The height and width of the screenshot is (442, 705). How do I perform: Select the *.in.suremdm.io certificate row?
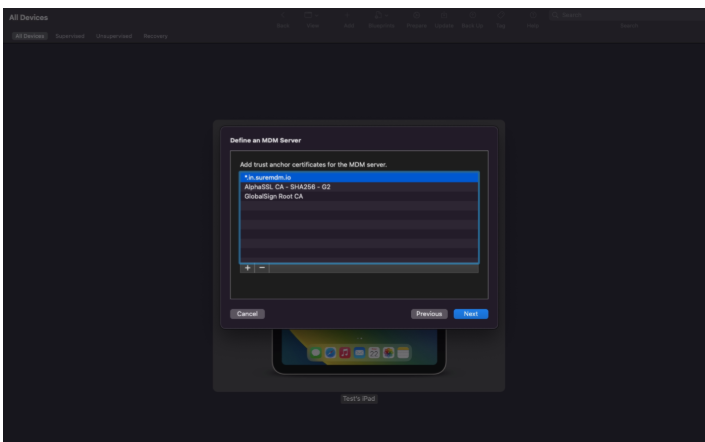pyautogui.click(x=359, y=178)
